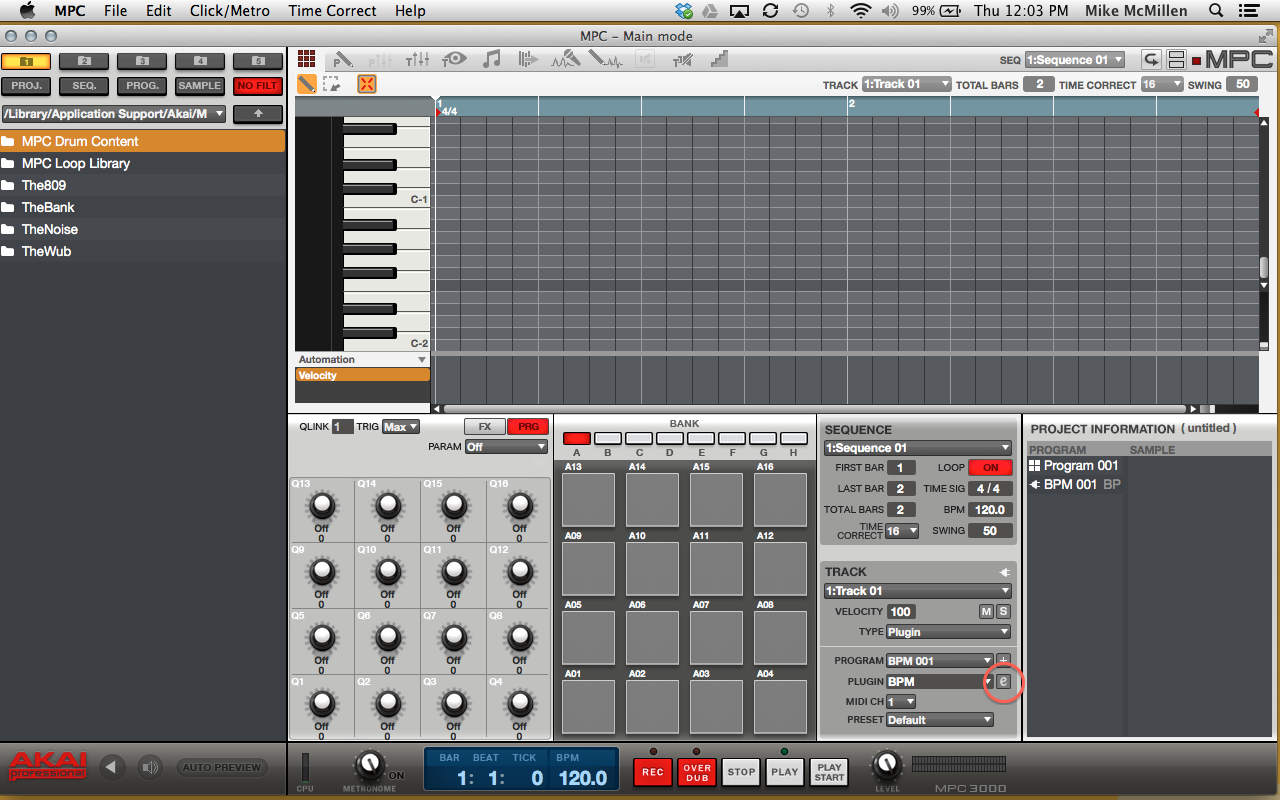Open Song mode music note icon
Viewport: 1280px width, 800px height.
491,60
